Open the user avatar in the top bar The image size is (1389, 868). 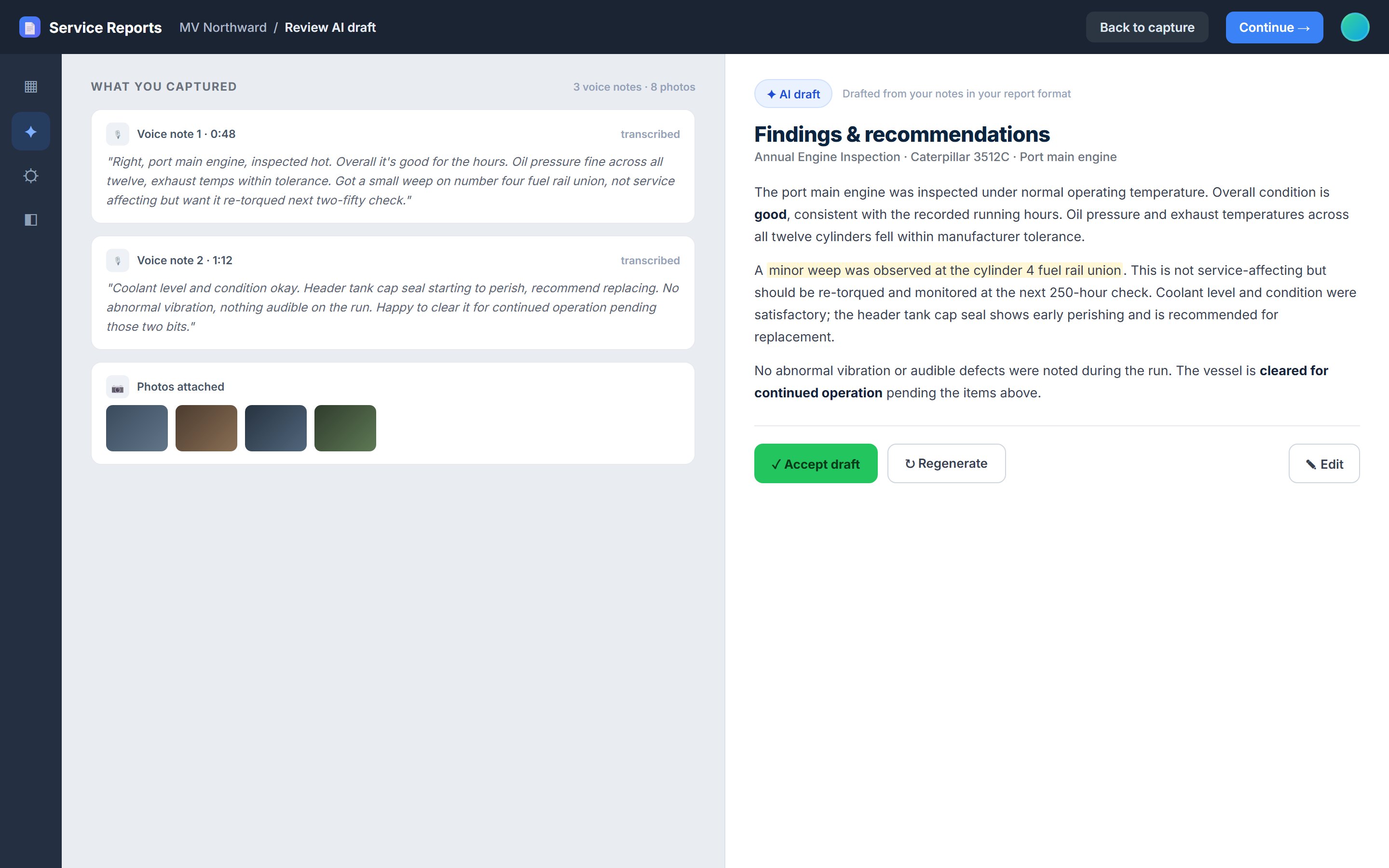tap(1355, 27)
